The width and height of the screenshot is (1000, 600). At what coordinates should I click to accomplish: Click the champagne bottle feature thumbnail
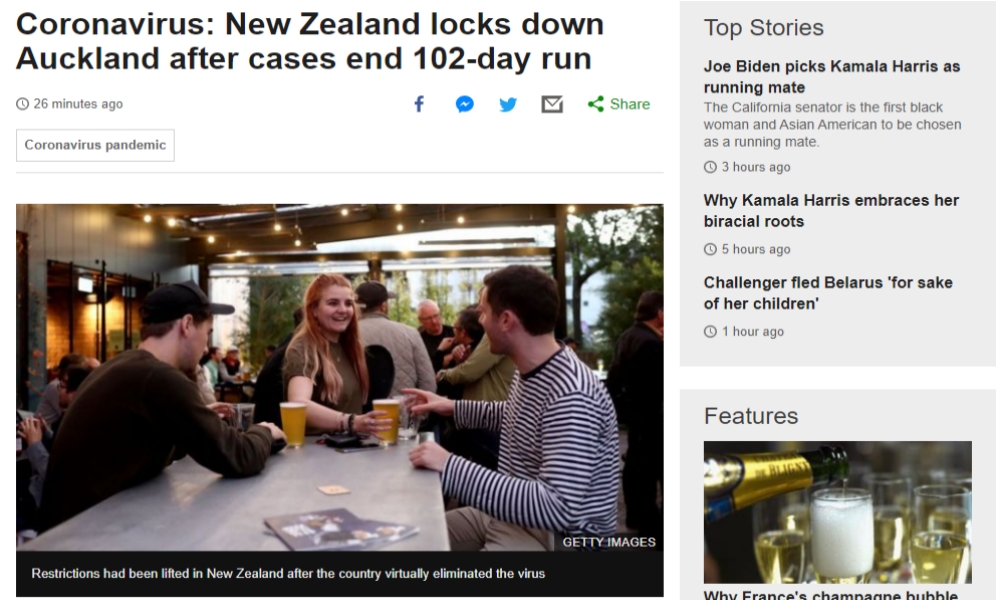pyautogui.click(x=837, y=512)
